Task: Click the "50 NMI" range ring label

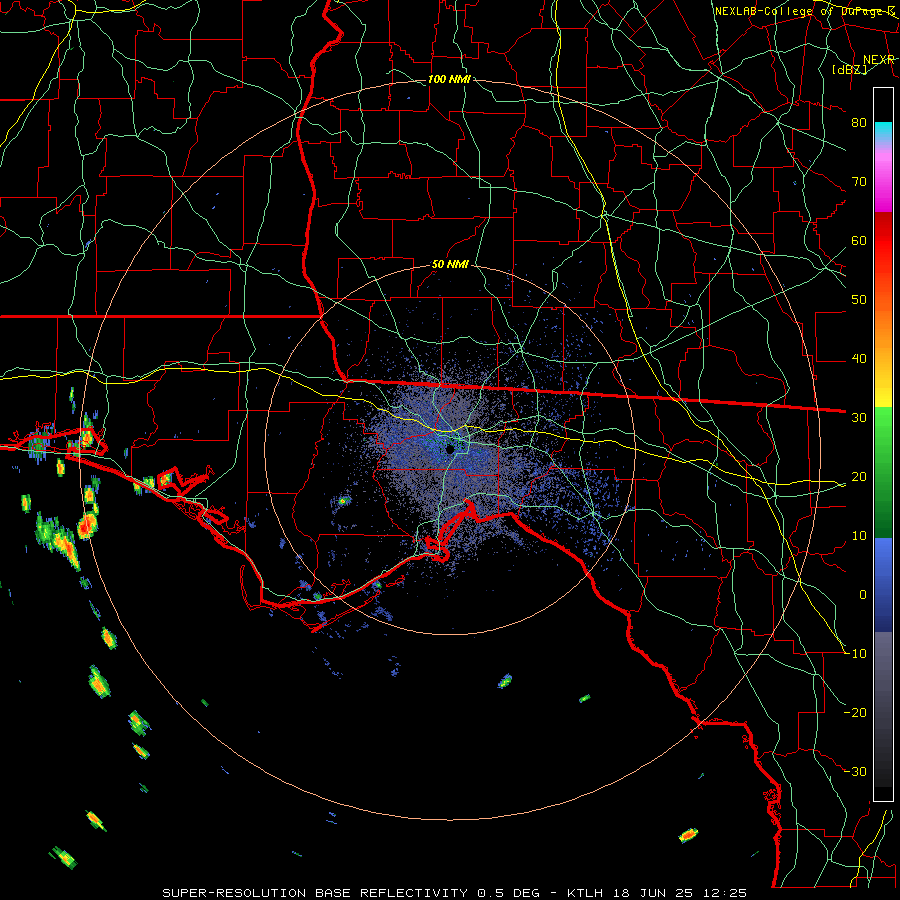Action: click(x=450, y=265)
